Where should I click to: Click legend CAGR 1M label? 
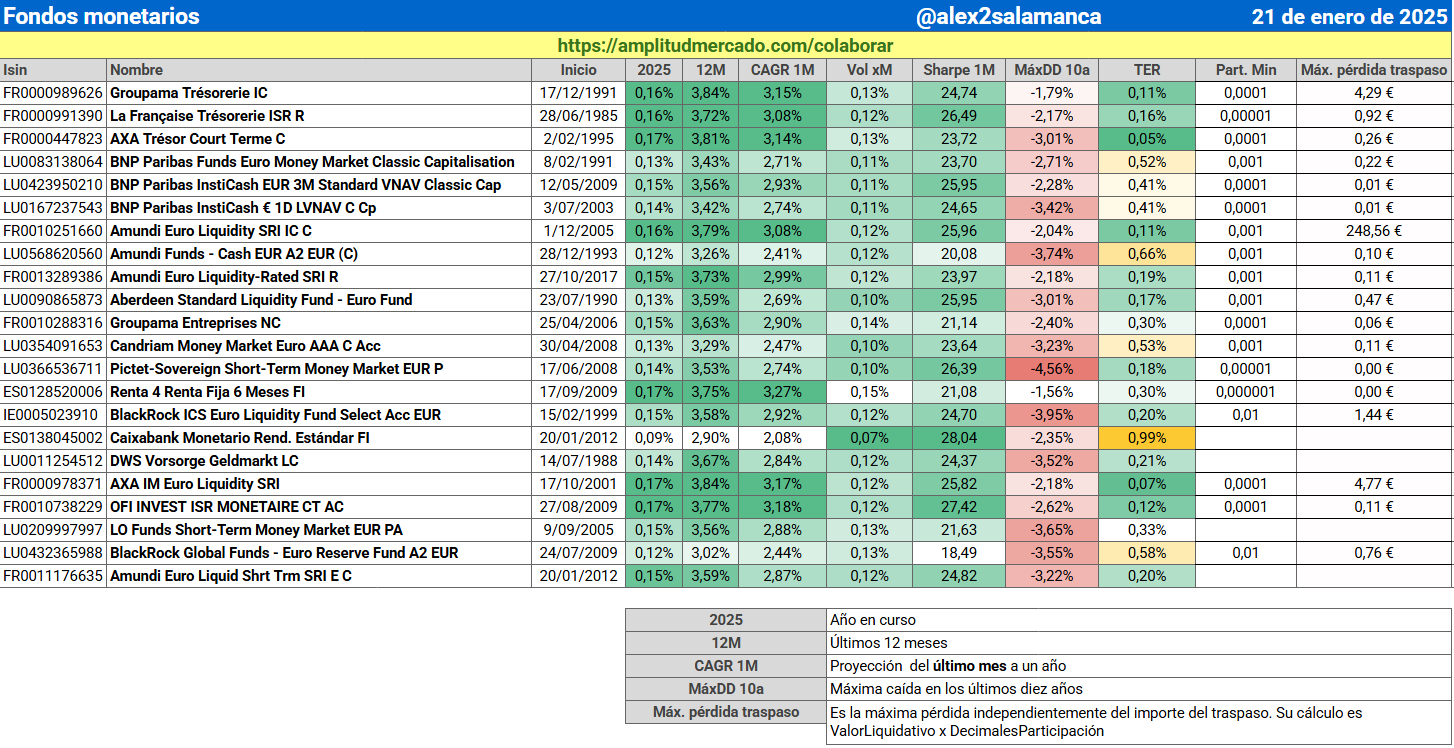pyautogui.click(x=726, y=666)
